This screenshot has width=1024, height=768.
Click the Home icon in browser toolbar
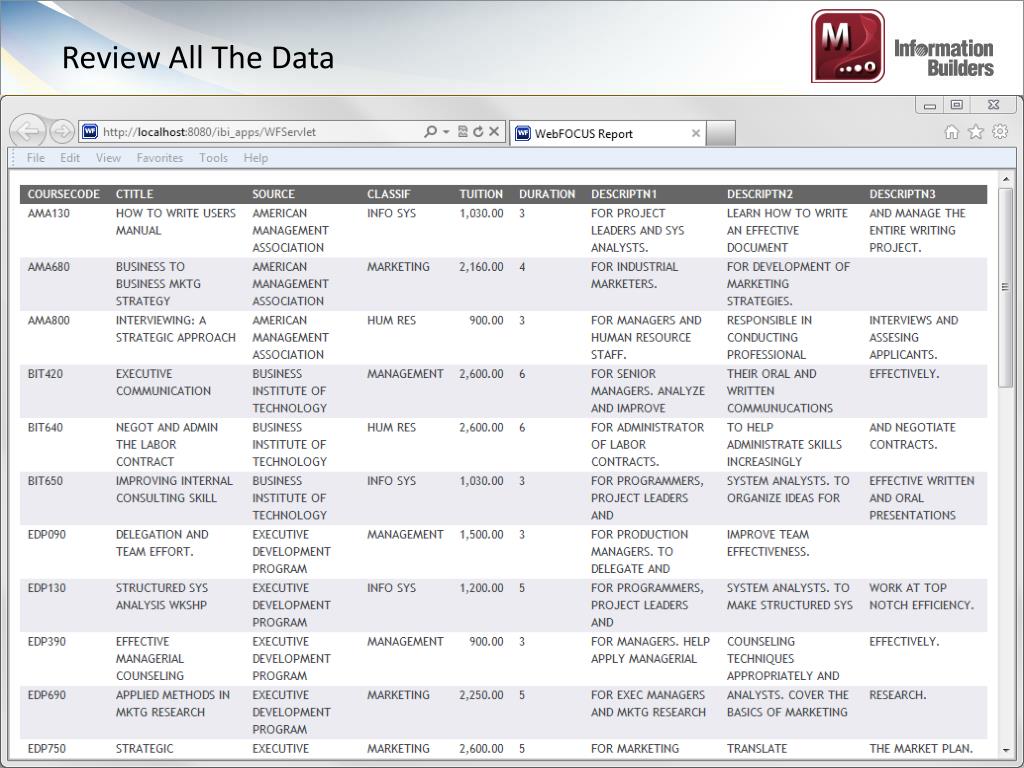[x=952, y=132]
